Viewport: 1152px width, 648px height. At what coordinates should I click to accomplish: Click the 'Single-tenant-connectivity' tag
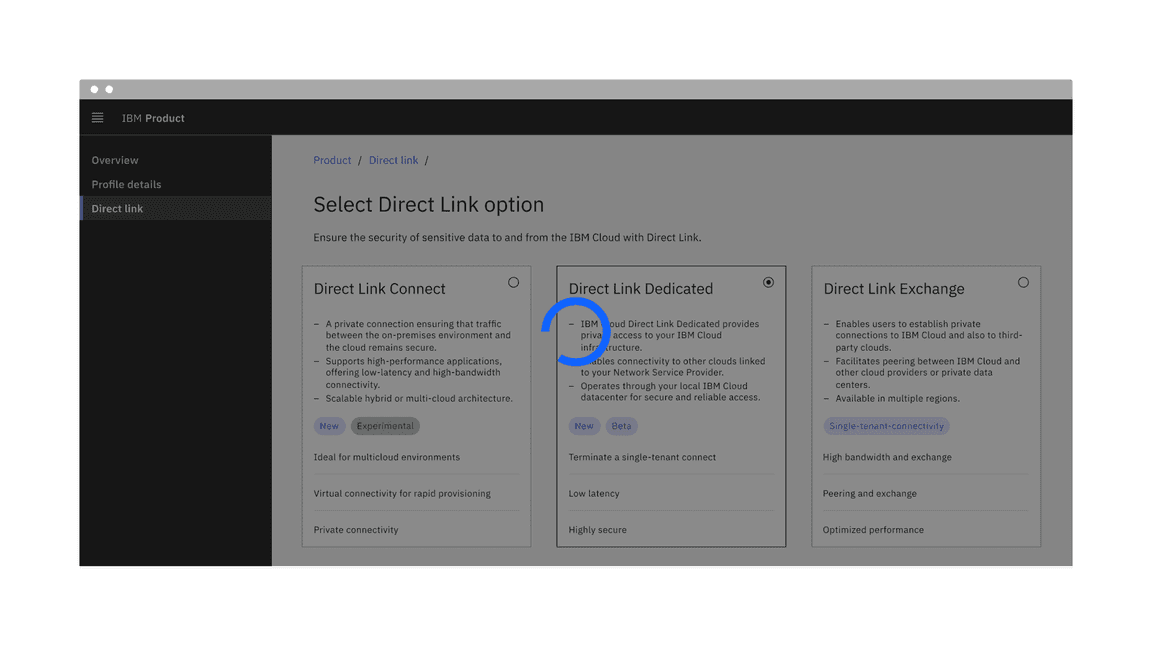[x=886, y=425]
